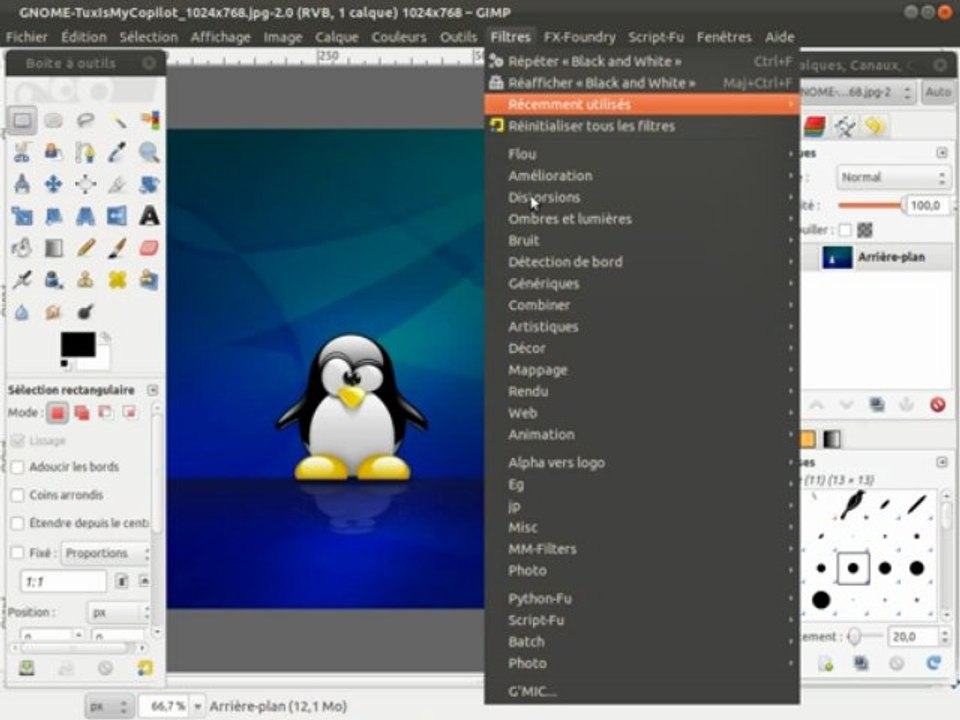This screenshot has width=960, height=720.
Task: Select the Eraser tool
Action: click(x=149, y=247)
